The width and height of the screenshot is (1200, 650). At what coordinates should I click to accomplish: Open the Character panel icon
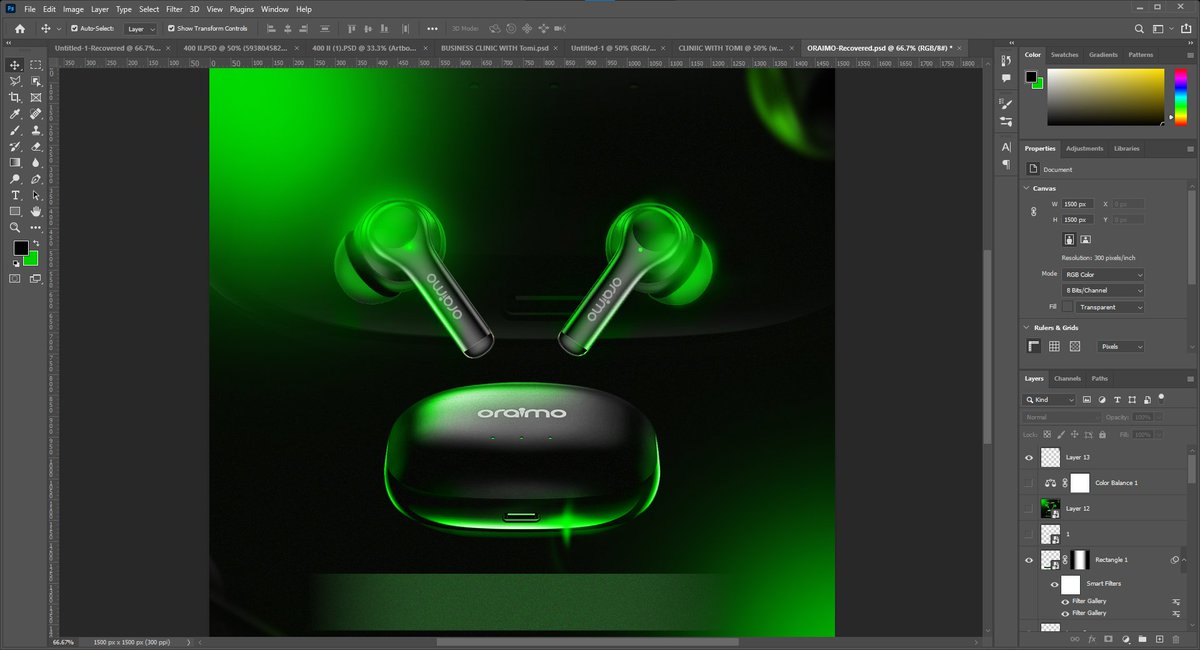pyautogui.click(x=1006, y=147)
